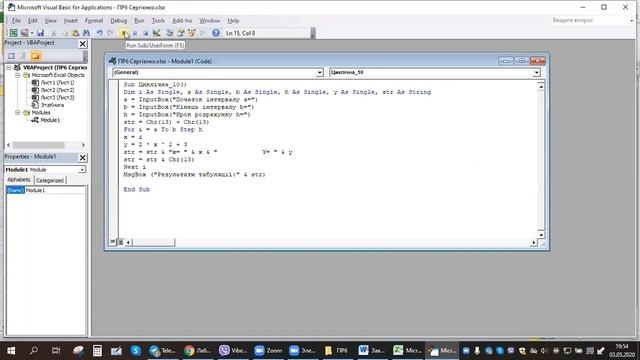Toggle Procedure View at code window bottom
The width and height of the screenshot is (640, 360).
113,242
